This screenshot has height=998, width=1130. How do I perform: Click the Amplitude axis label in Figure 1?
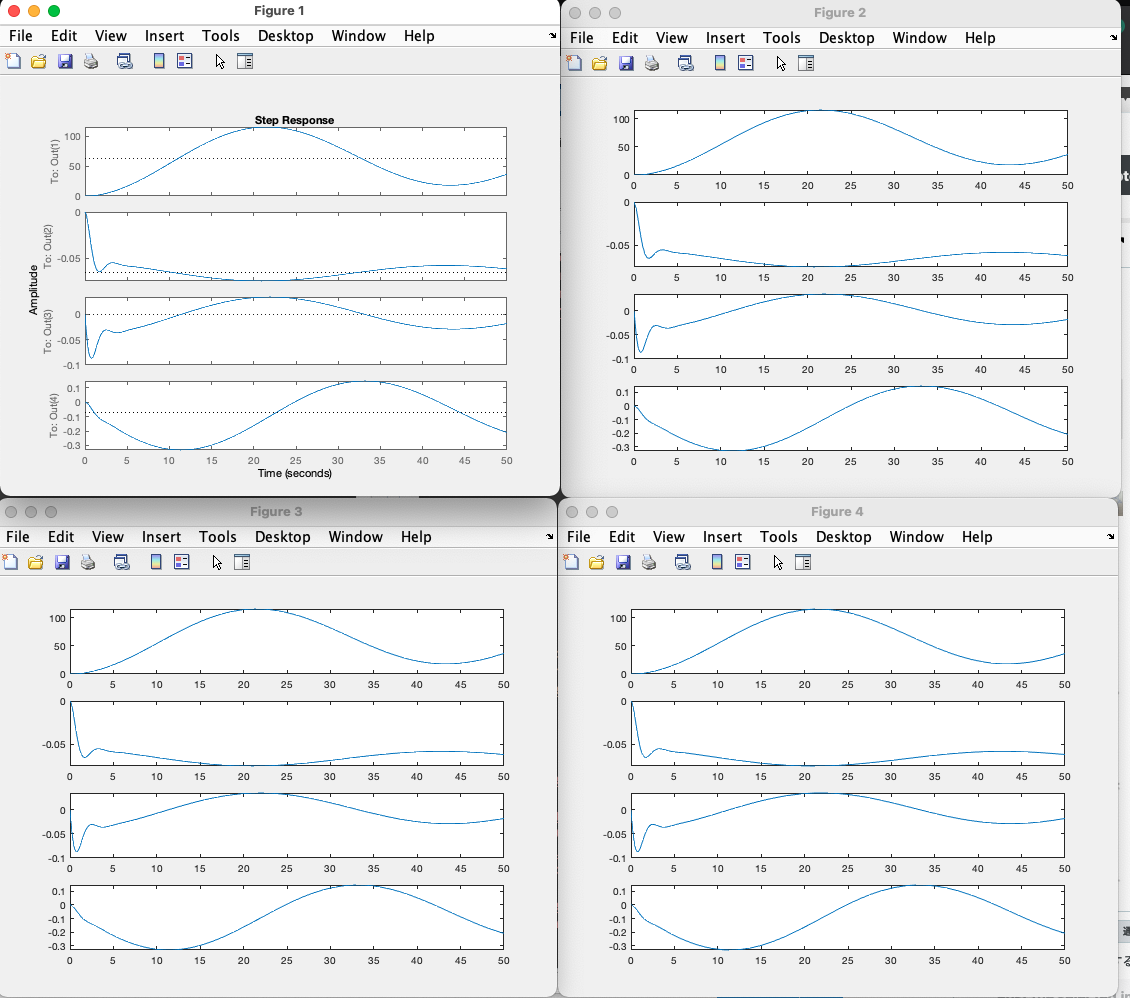(x=33, y=290)
